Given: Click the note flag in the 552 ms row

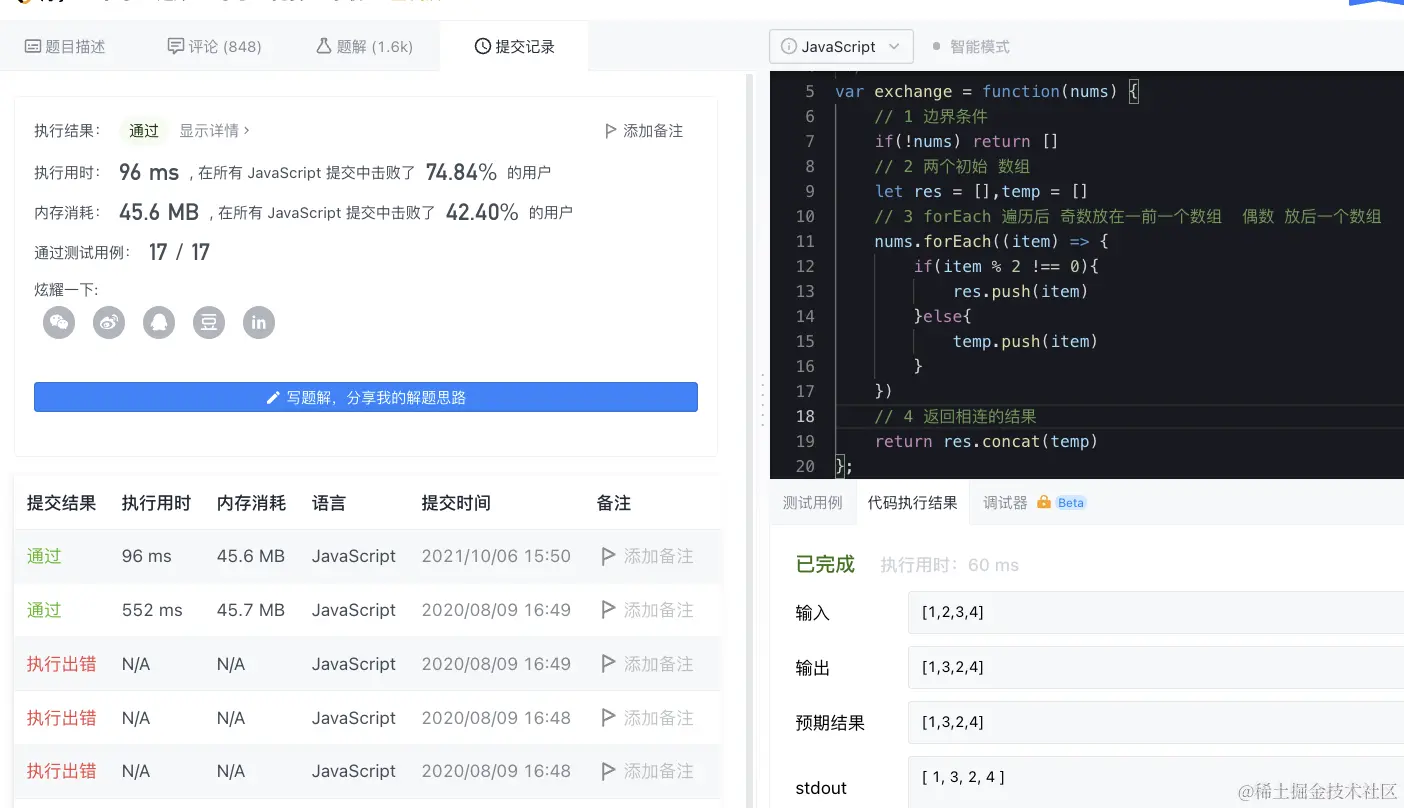Looking at the screenshot, I should 608,610.
